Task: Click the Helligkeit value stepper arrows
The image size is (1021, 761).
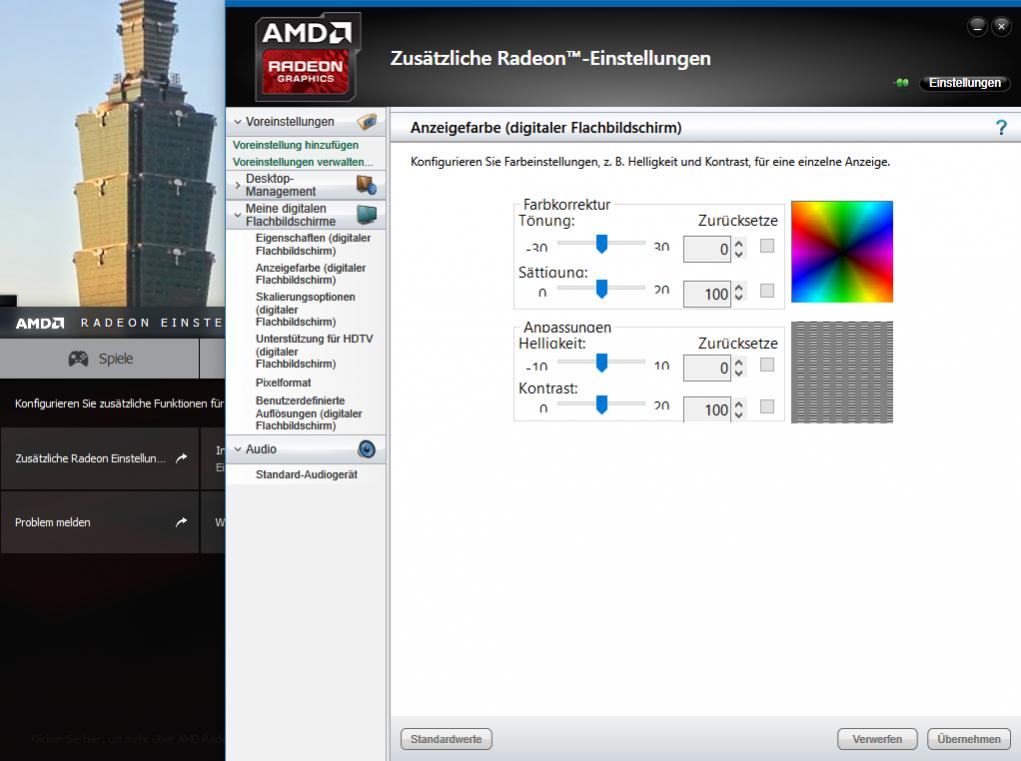Action: click(x=738, y=368)
